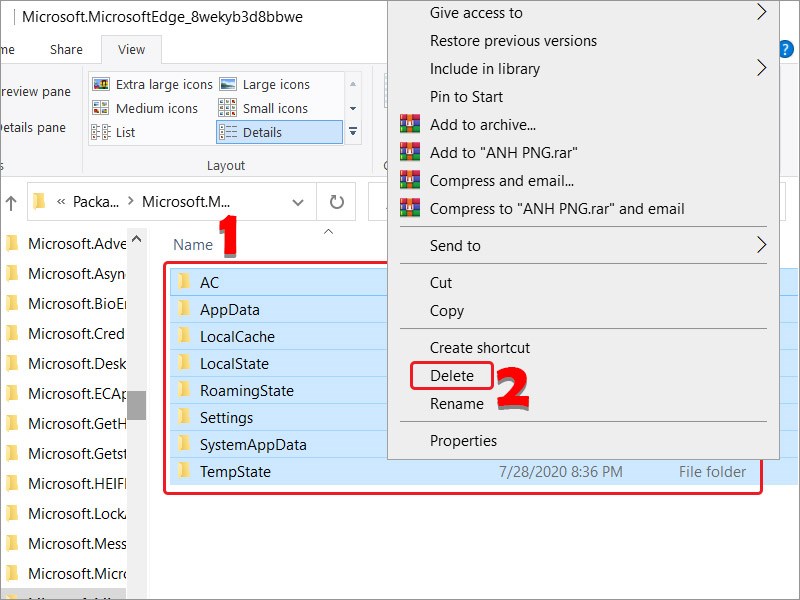Select the List layout option
The height and width of the screenshot is (600, 800).
coord(113,132)
